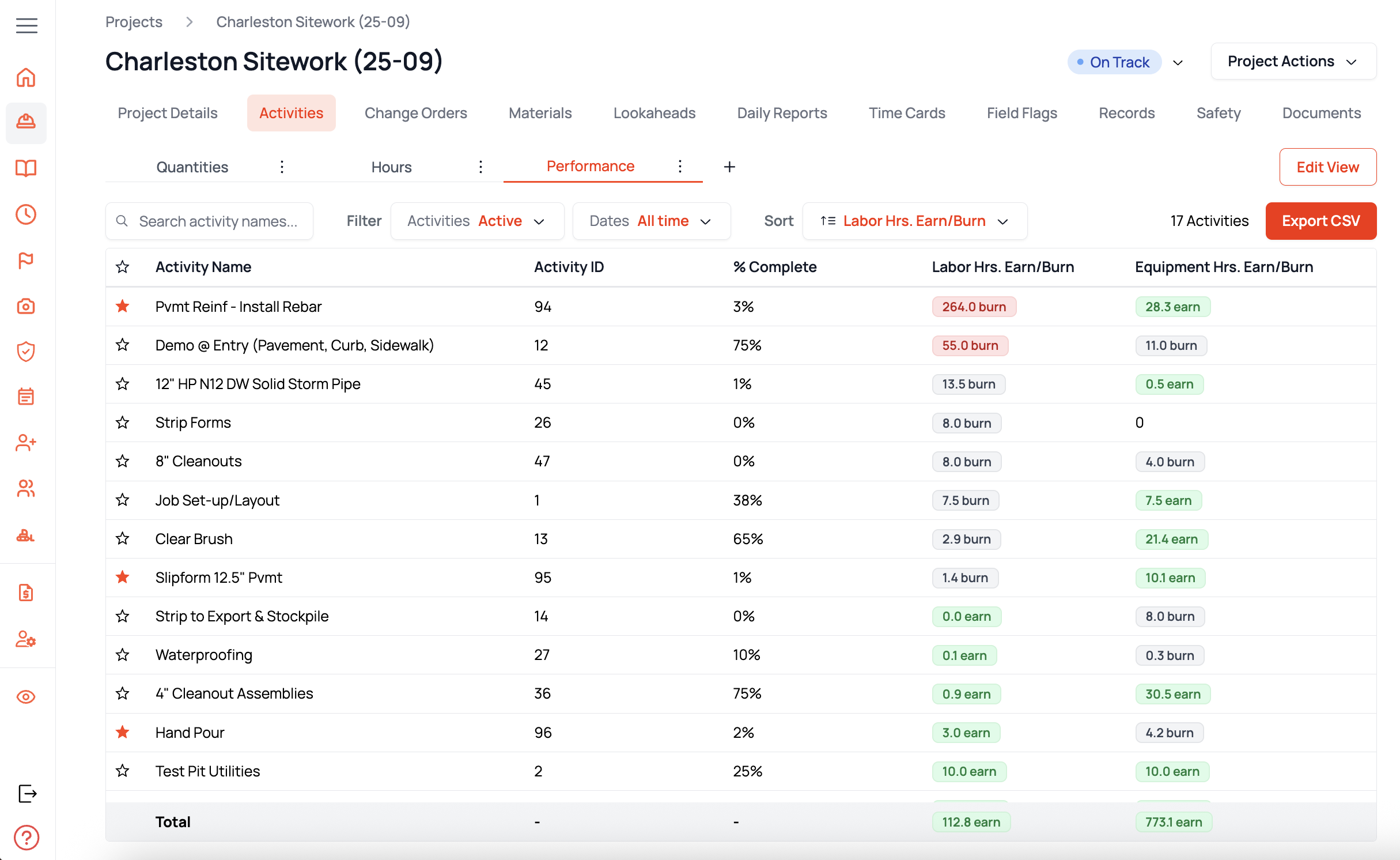Click the Export CSV button
The image size is (1400, 860).
tap(1320, 221)
